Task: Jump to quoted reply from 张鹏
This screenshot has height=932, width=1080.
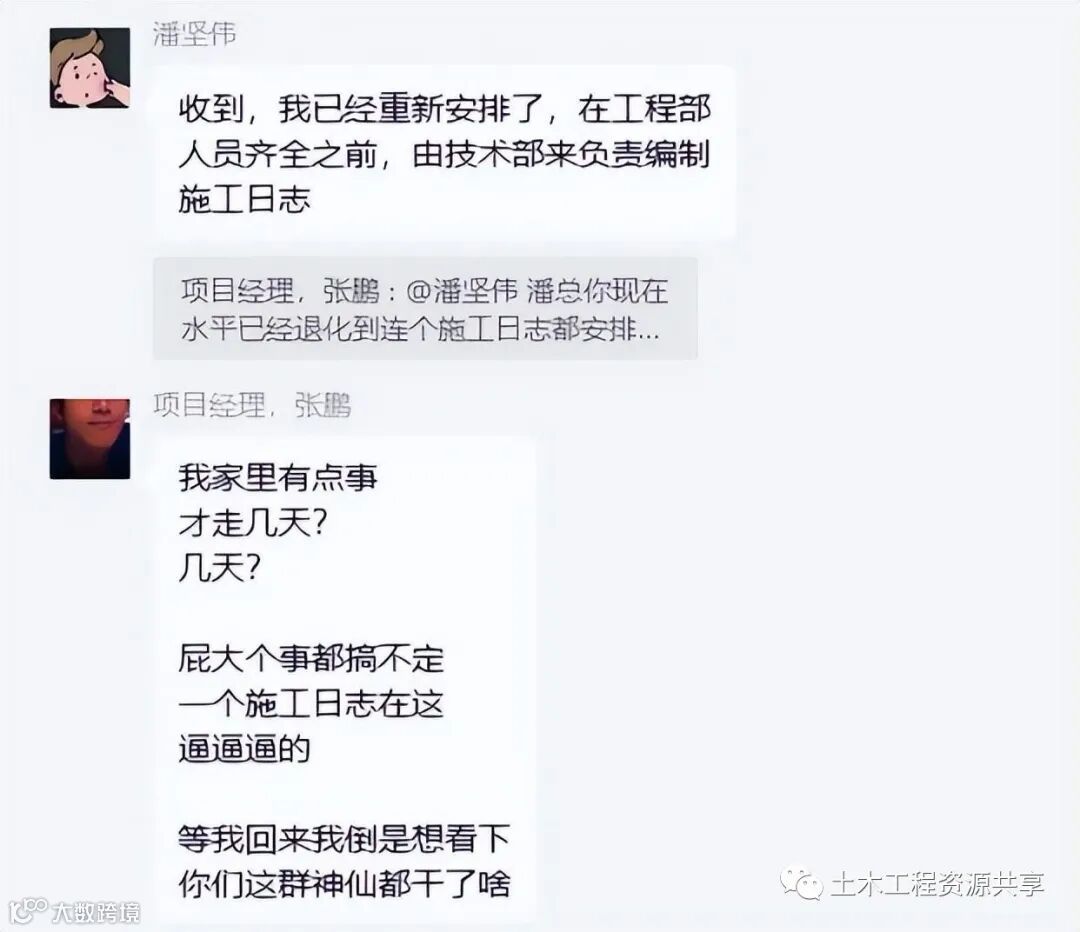Action: coord(425,309)
